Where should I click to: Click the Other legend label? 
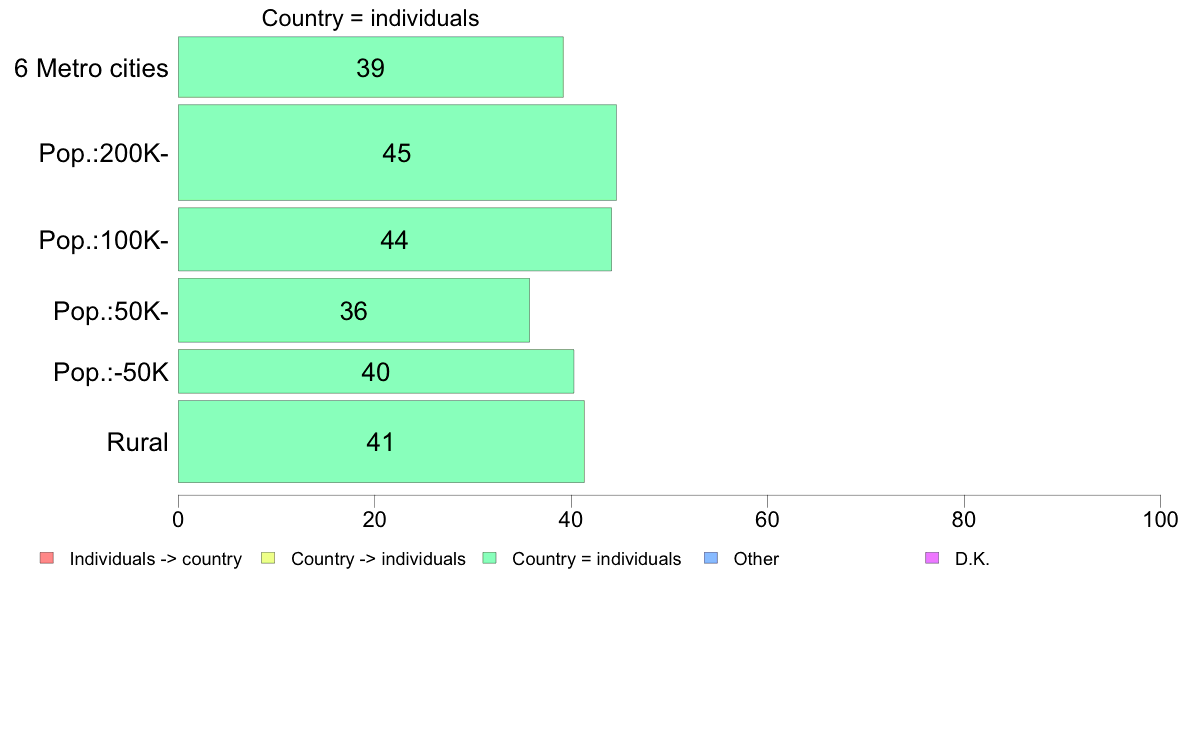coord(756,559)
